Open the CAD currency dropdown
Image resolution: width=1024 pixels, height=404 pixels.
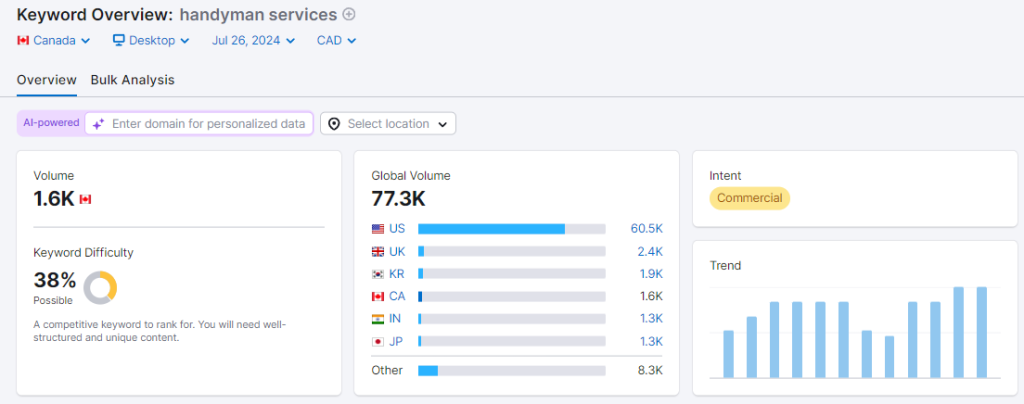pyautogui.click(x=336, y=40)
